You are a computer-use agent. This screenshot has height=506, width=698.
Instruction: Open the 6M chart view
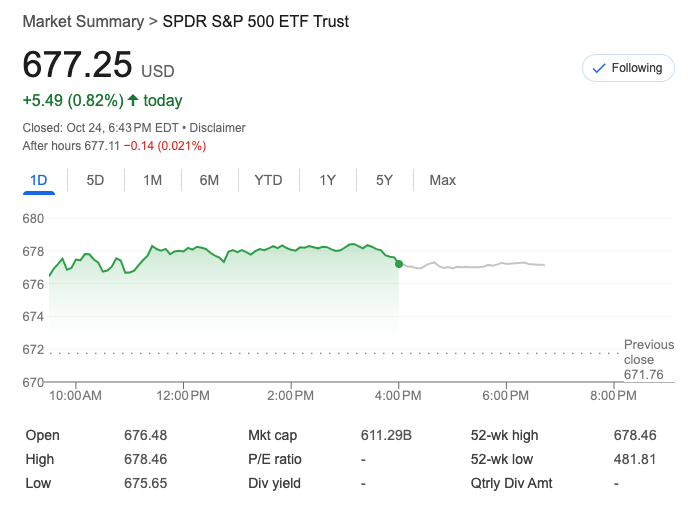pos(209,180)
